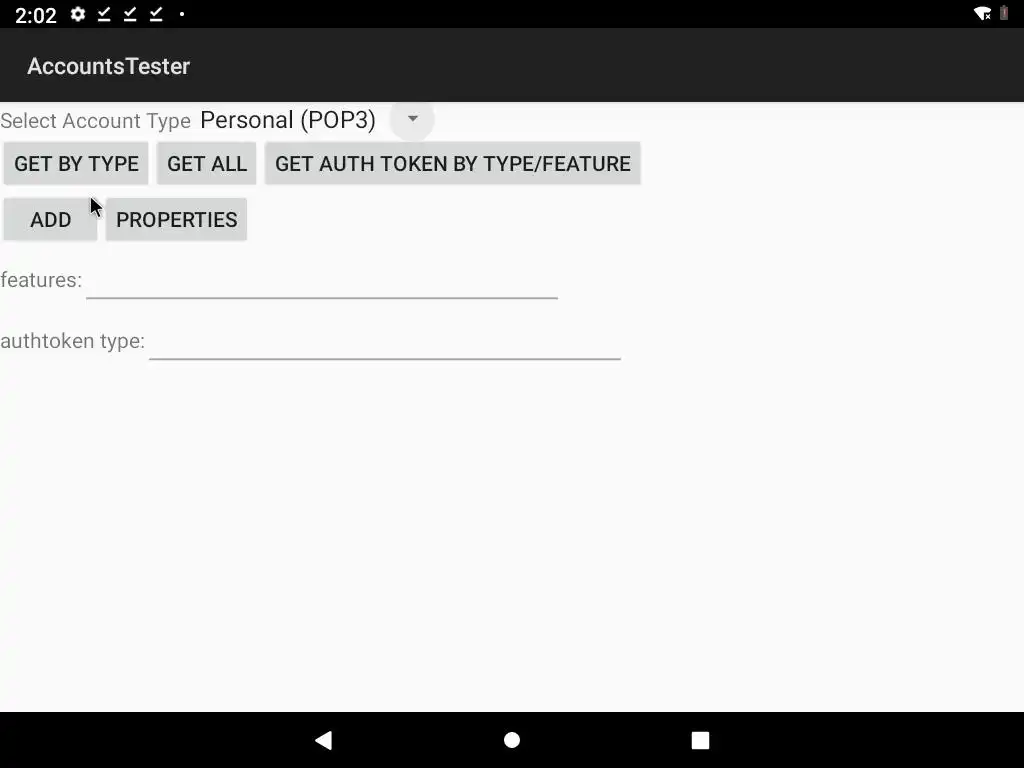Select the Personal (POP3) spinner value
The height and width of the screenshot is (768, 1024).
point(288,120)
